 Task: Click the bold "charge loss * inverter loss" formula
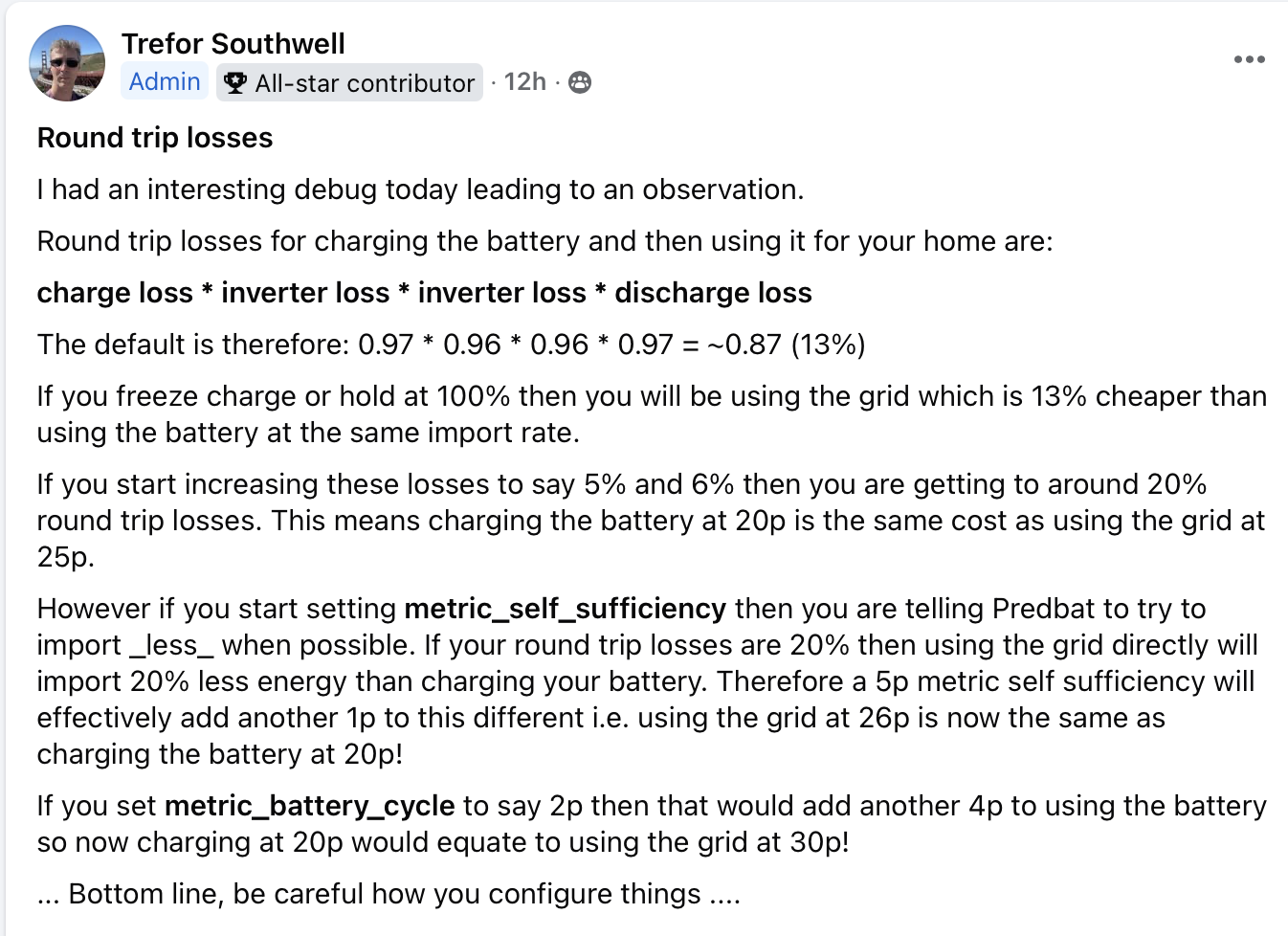tap(425, 293)
